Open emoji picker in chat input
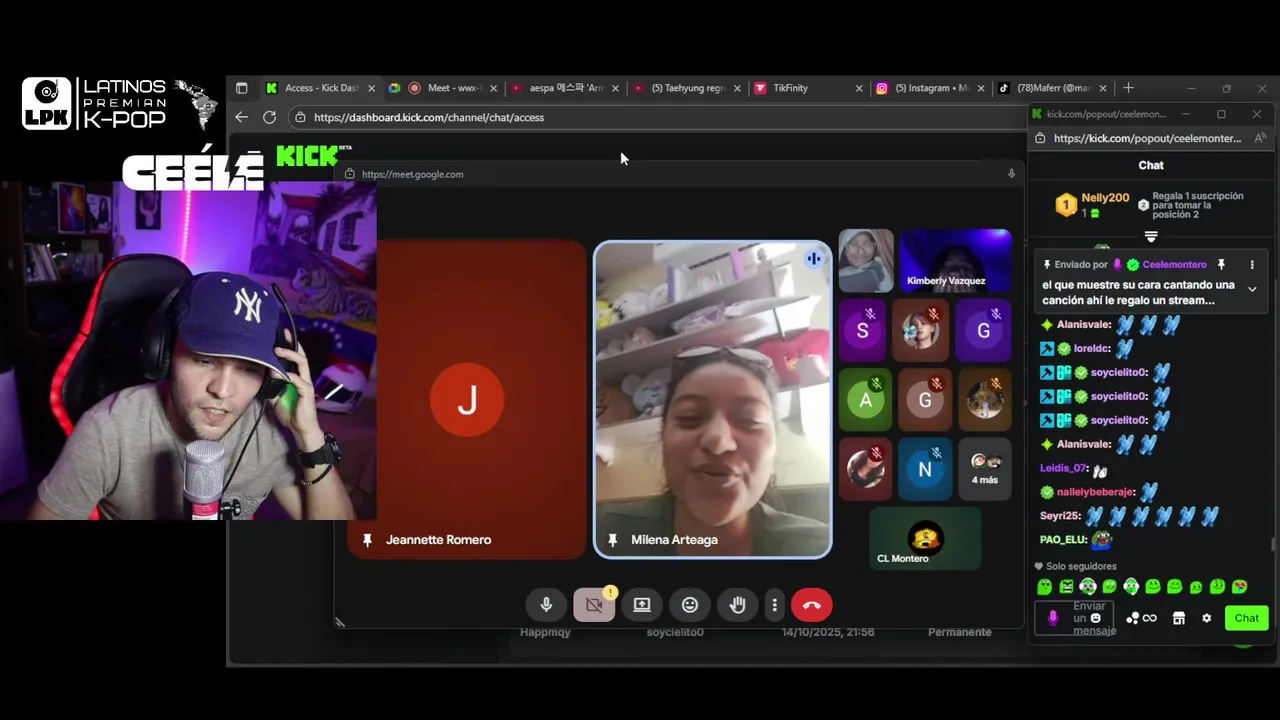Screen dimensions: 1280x720 point(1095,618)
